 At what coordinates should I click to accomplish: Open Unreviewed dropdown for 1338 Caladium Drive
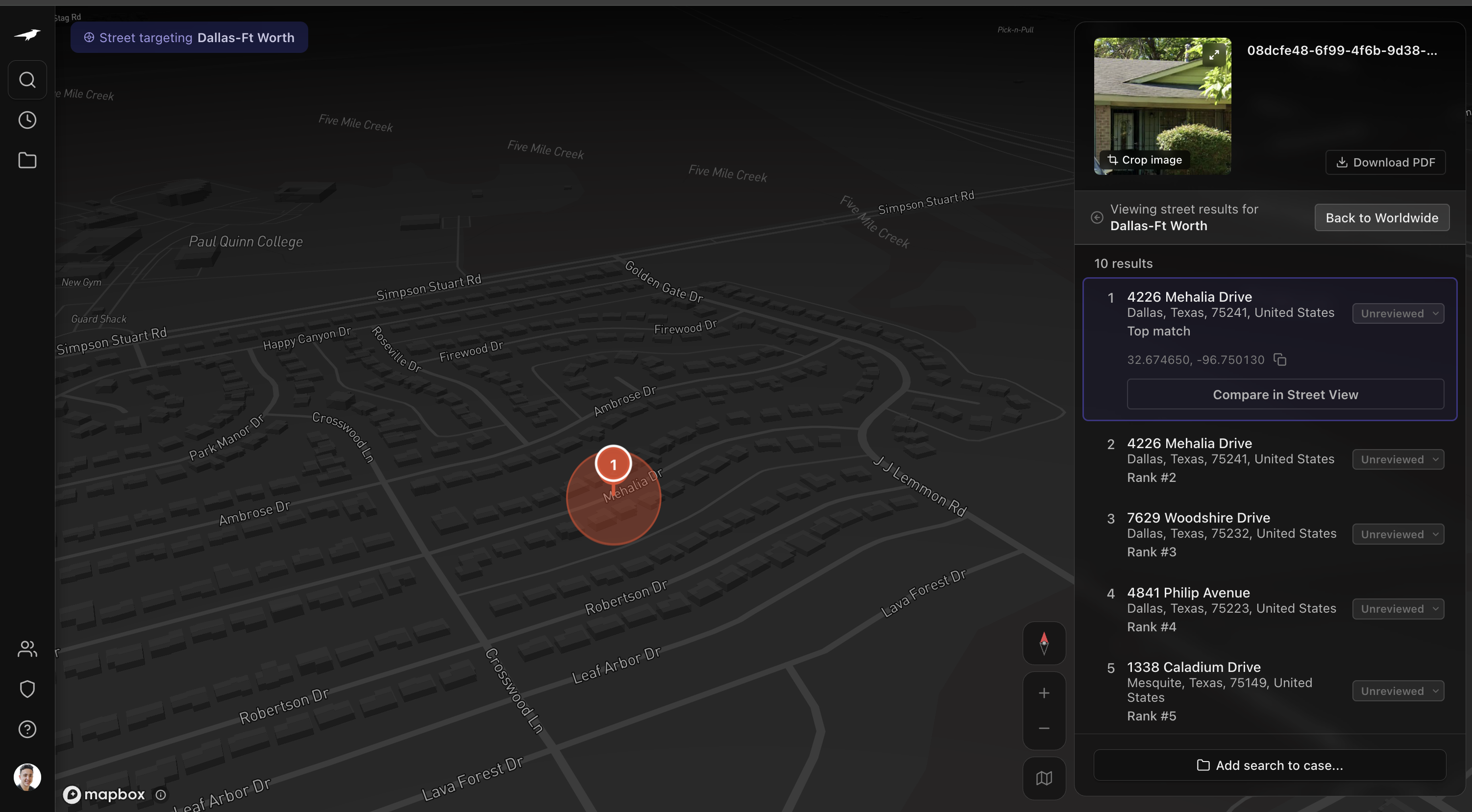(x=1398, y=691)
